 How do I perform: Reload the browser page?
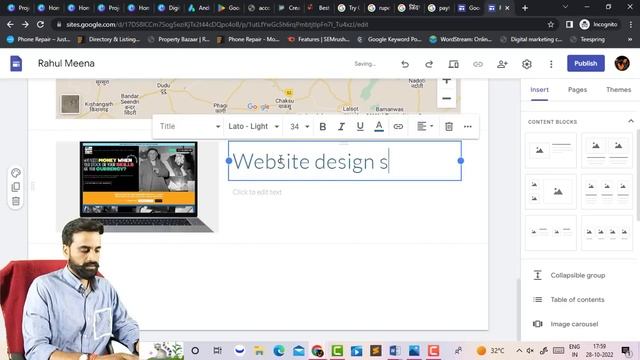[x=40, y=24]
